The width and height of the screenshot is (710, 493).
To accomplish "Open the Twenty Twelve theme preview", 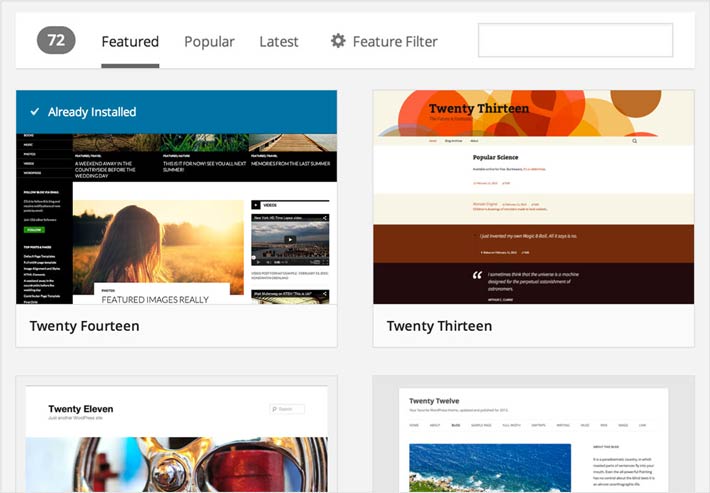I will tap(533, 434).
